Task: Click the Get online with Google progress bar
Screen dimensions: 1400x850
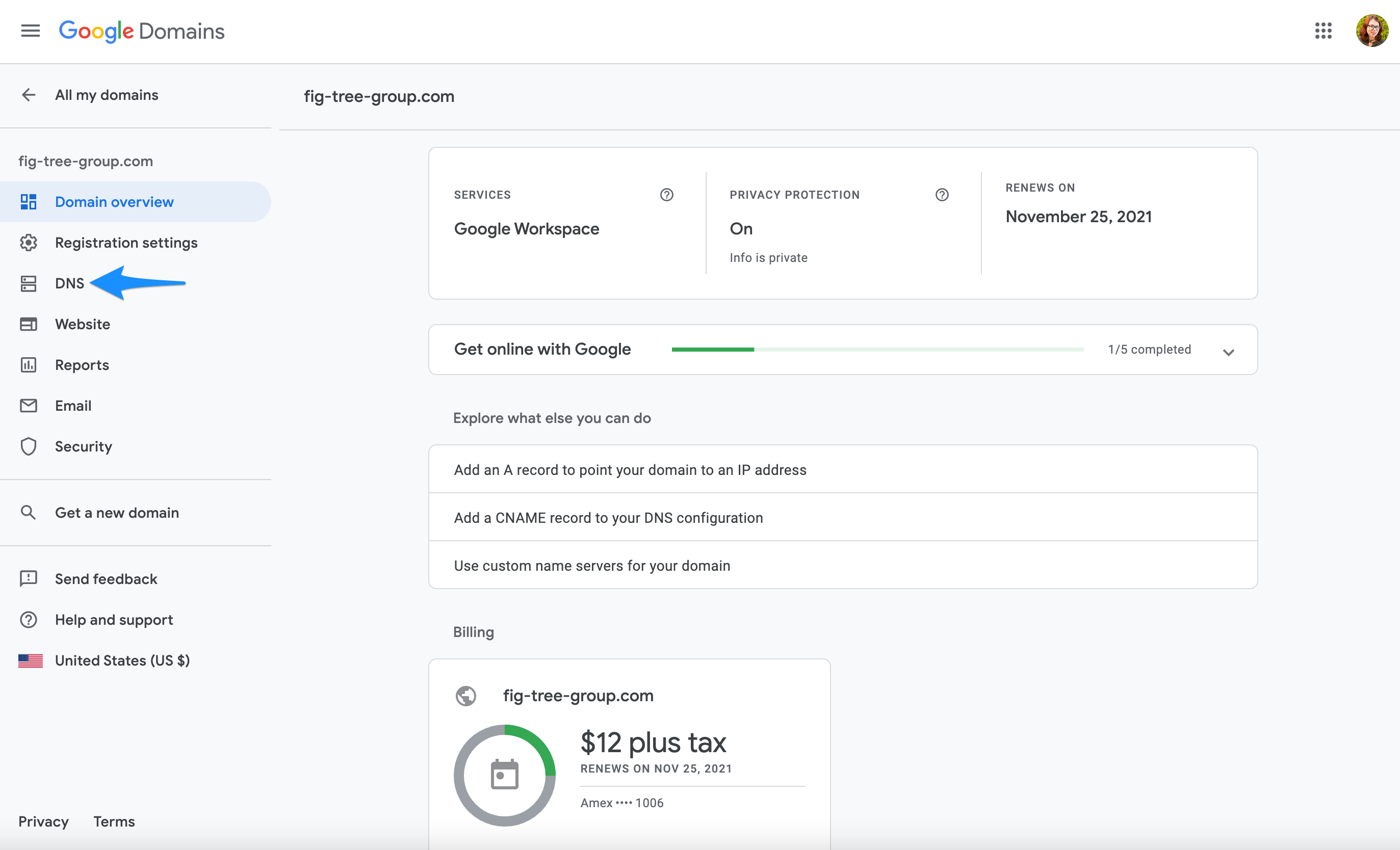Action: click(878, 350)
